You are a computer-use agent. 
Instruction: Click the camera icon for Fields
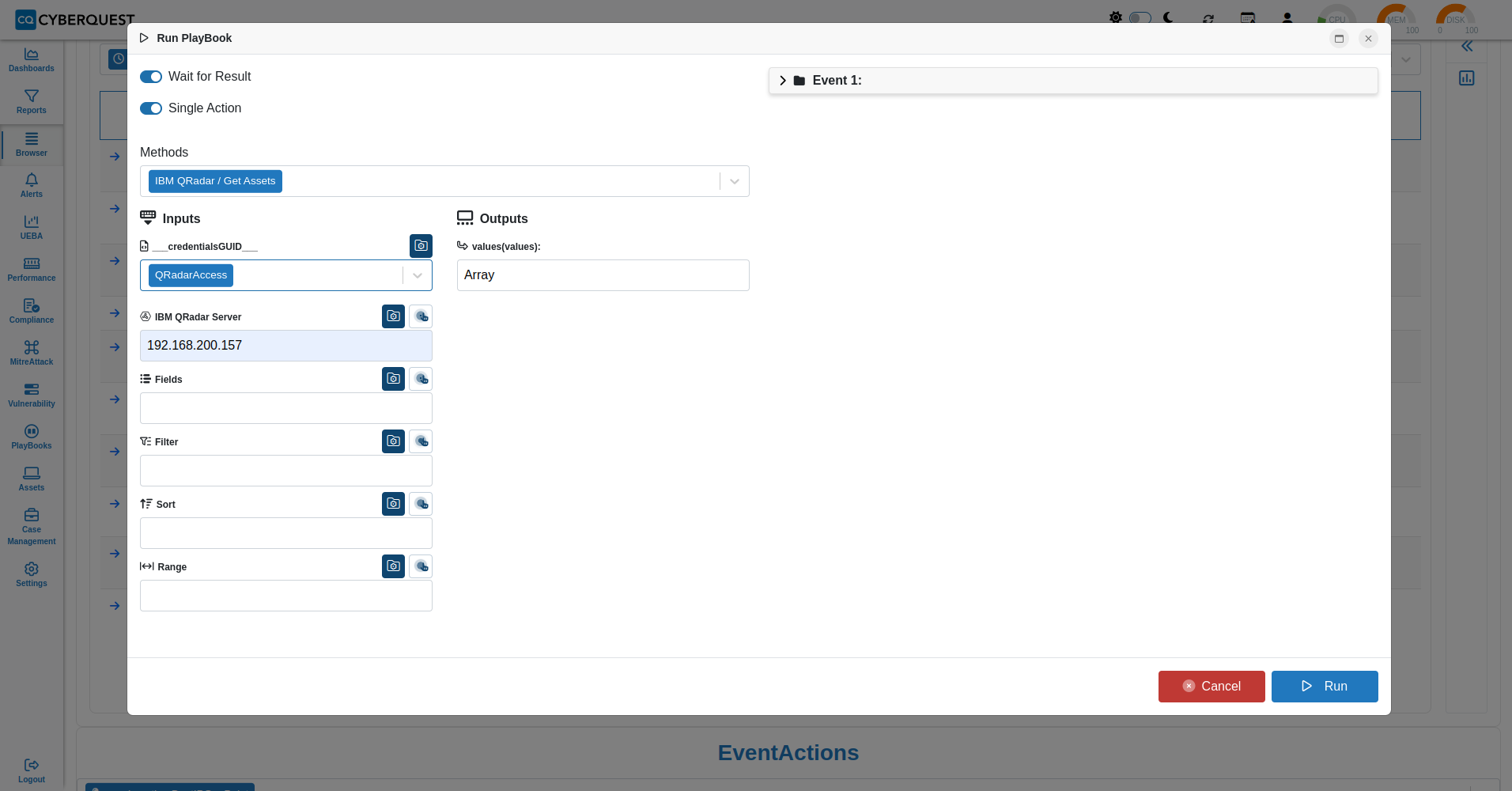click(393, 379)
